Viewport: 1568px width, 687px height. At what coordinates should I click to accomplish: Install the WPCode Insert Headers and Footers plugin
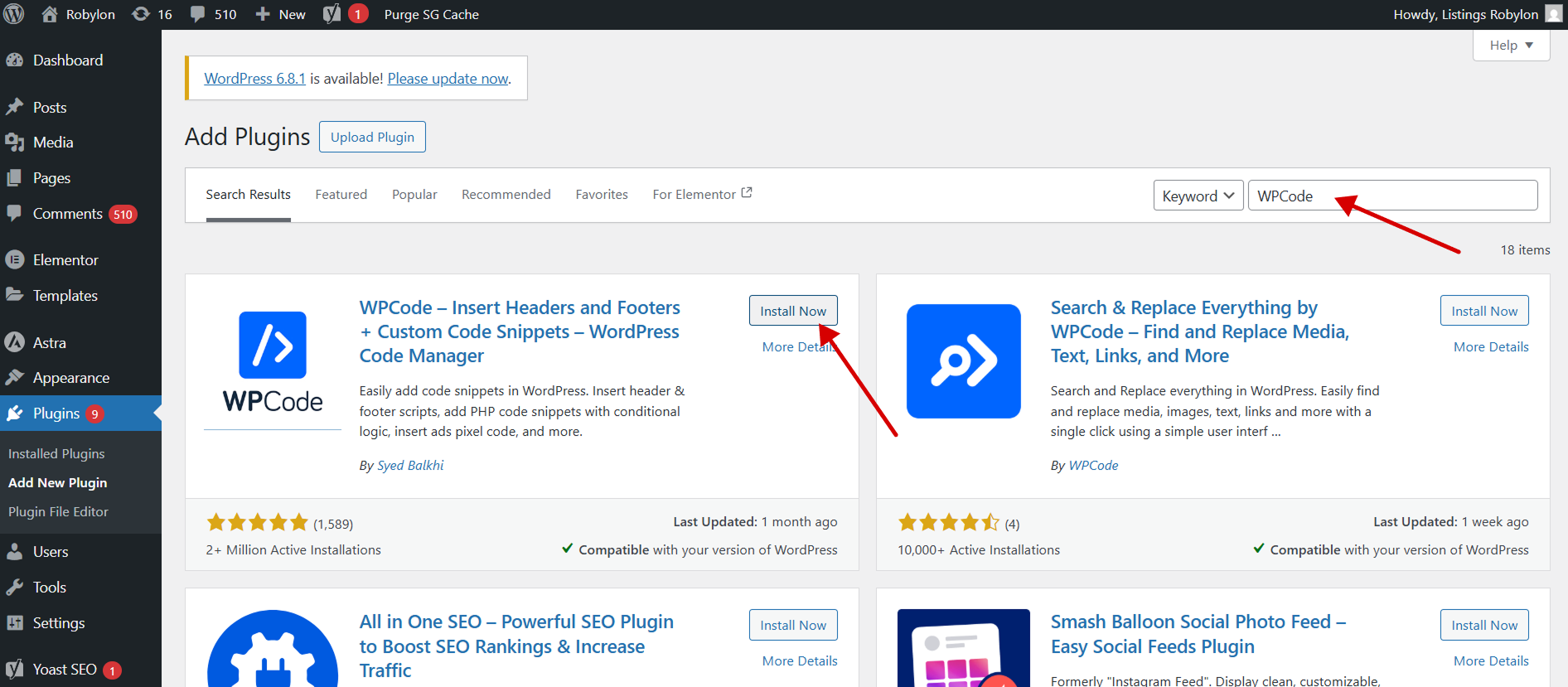(x=793, y=311)
